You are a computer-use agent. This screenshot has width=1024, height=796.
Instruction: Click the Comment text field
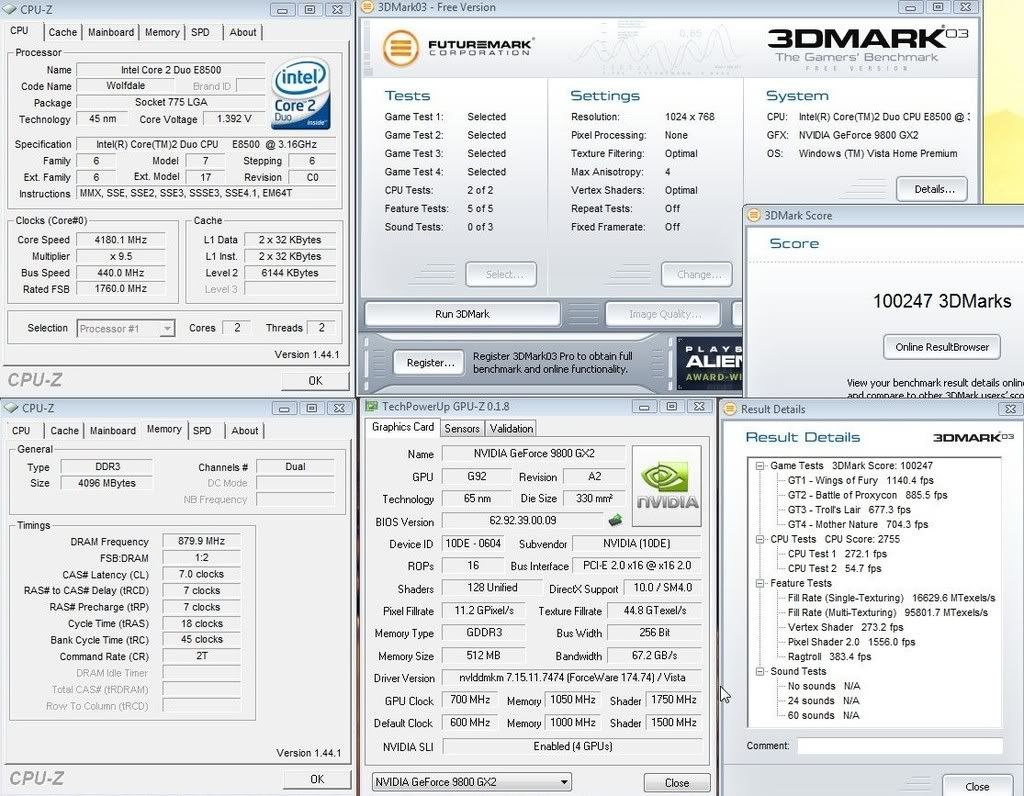tap(899, 746)
